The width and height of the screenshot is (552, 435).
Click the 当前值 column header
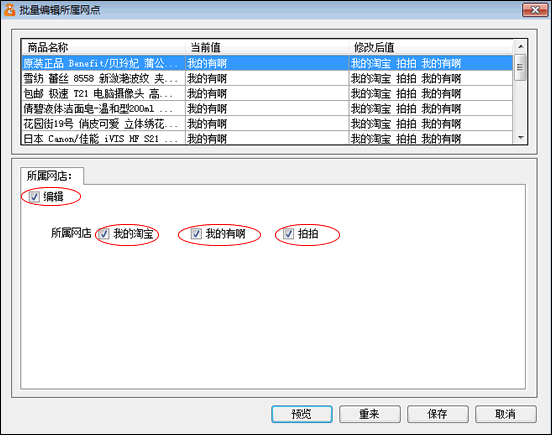(267, 47)
